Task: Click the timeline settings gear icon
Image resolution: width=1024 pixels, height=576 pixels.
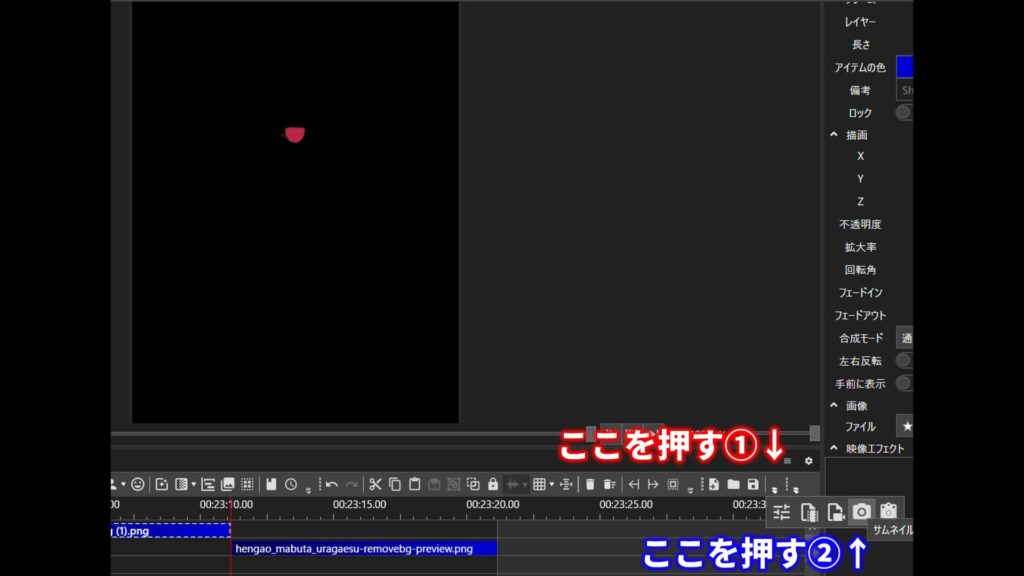Action: pyautogui.click(x=809, y=461)
